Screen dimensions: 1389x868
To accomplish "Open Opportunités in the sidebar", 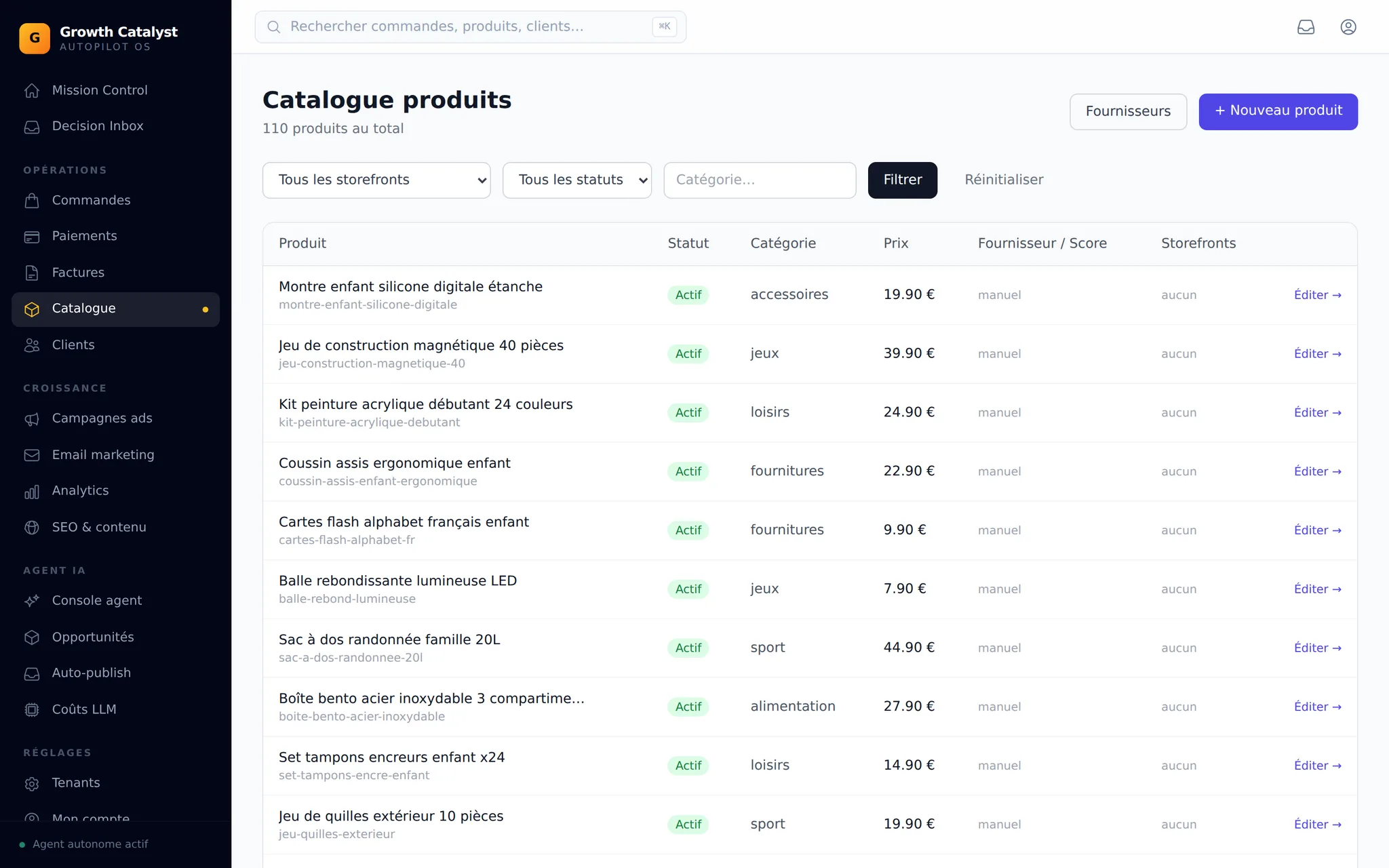I will 115,637.
